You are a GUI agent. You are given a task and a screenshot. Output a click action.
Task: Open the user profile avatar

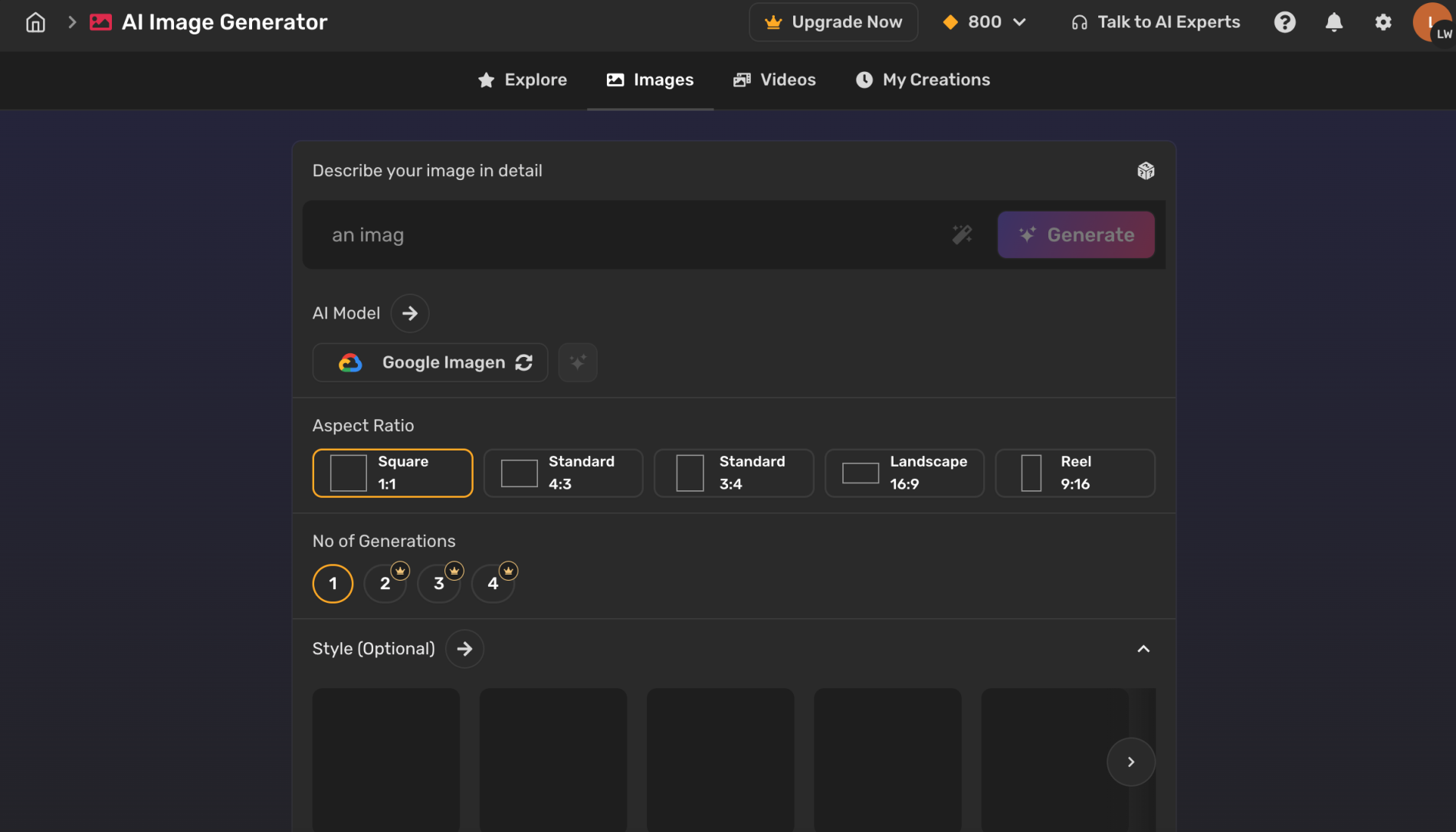[x=1431, y=22]
